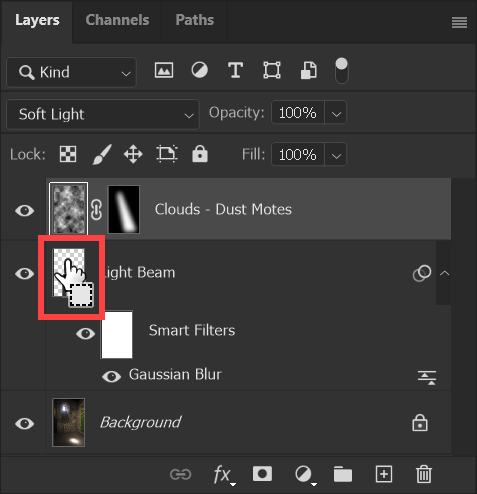Filter for adjustment layers icon

(x=199, y=71)
